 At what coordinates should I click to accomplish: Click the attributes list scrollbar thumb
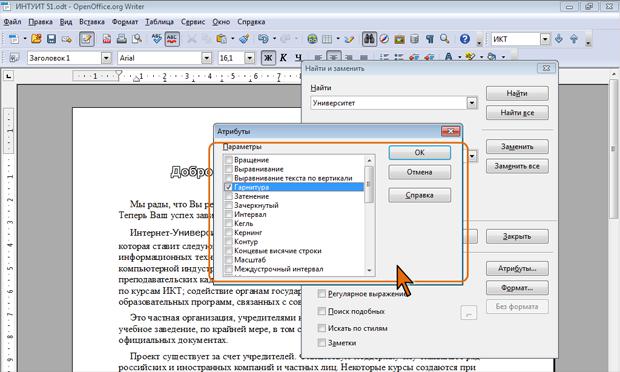[369, 184]
